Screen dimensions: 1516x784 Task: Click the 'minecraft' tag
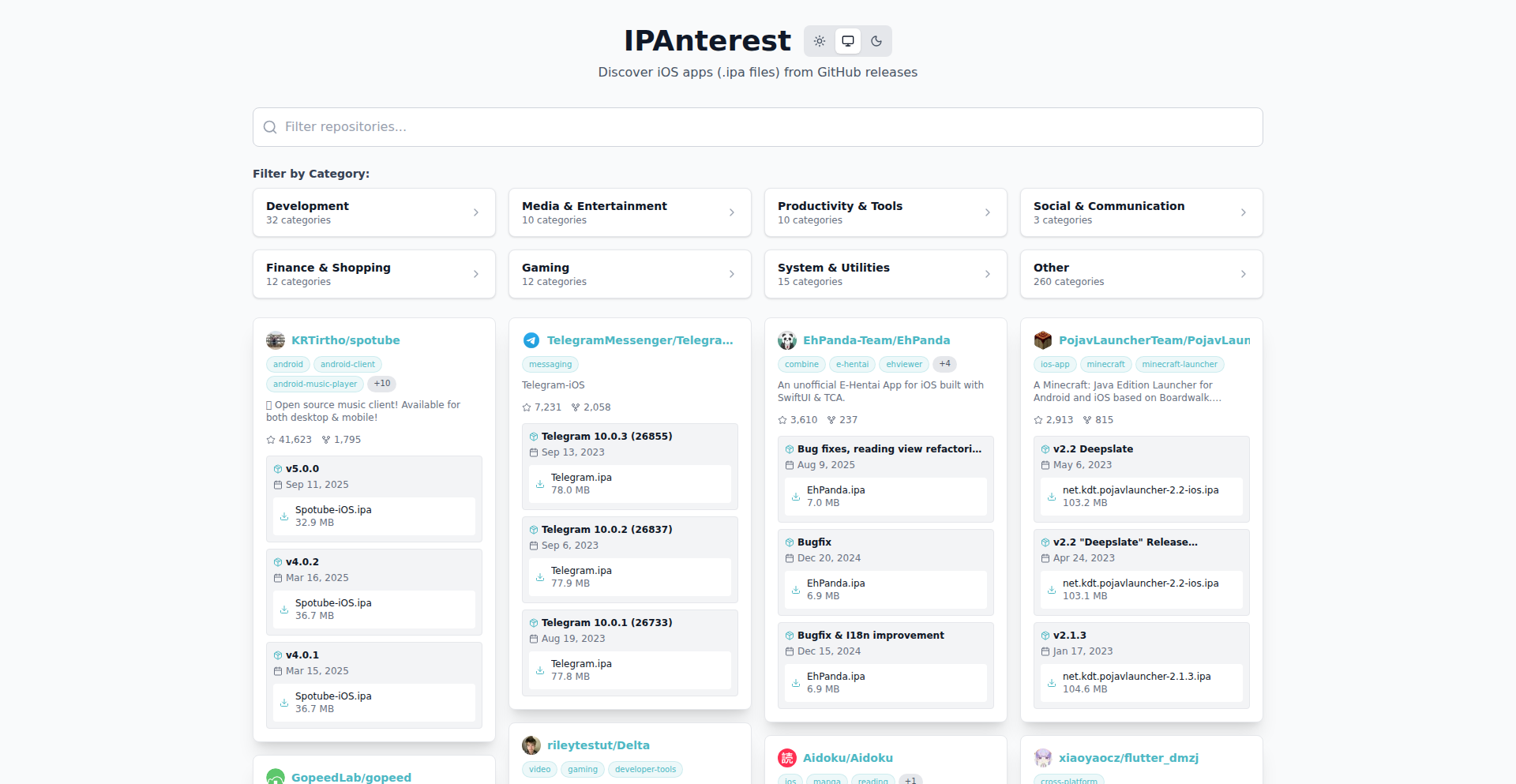[1105, 364]
